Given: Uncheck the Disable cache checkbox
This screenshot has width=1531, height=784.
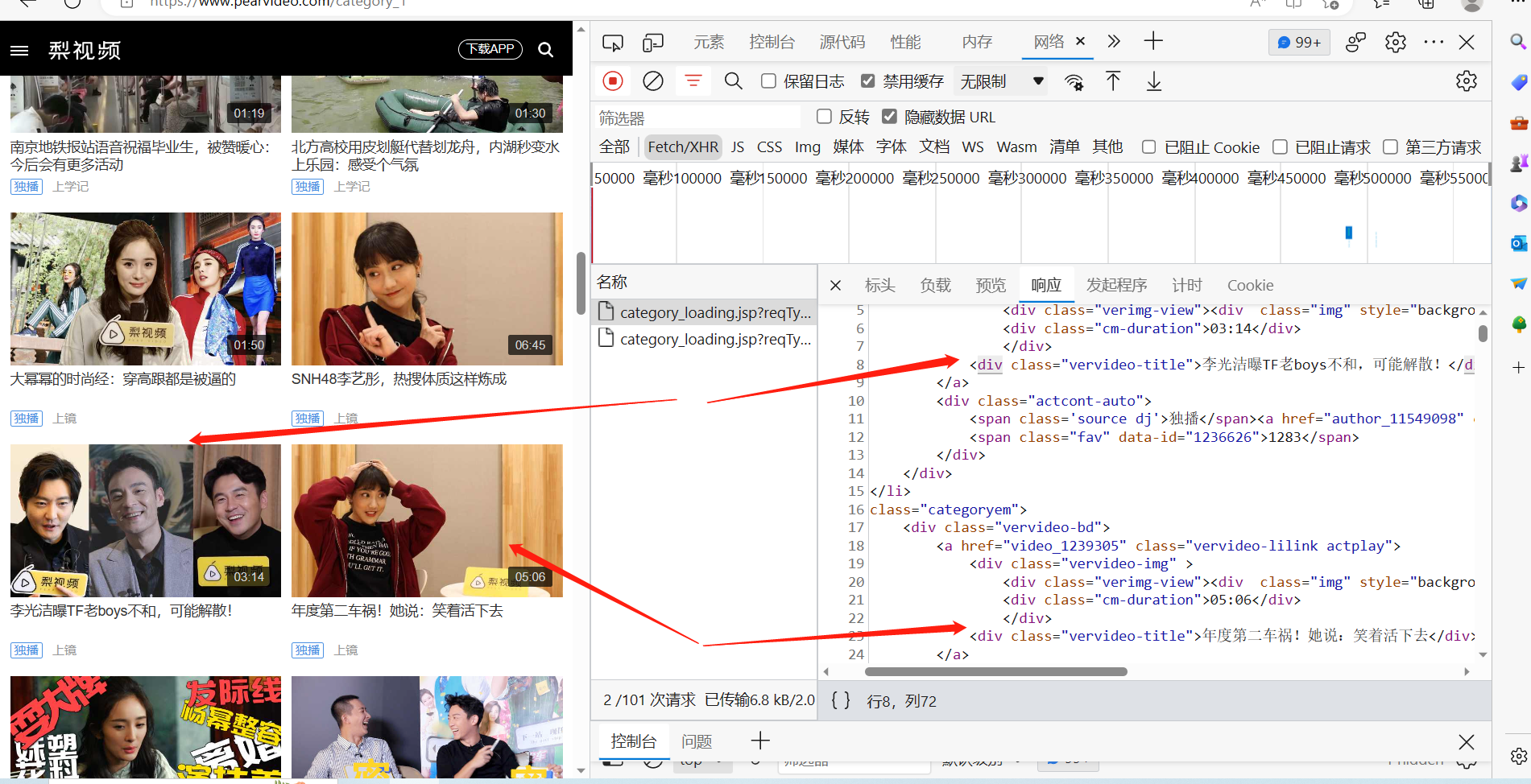Looking at the screenshot, I should tap(868, 80).
